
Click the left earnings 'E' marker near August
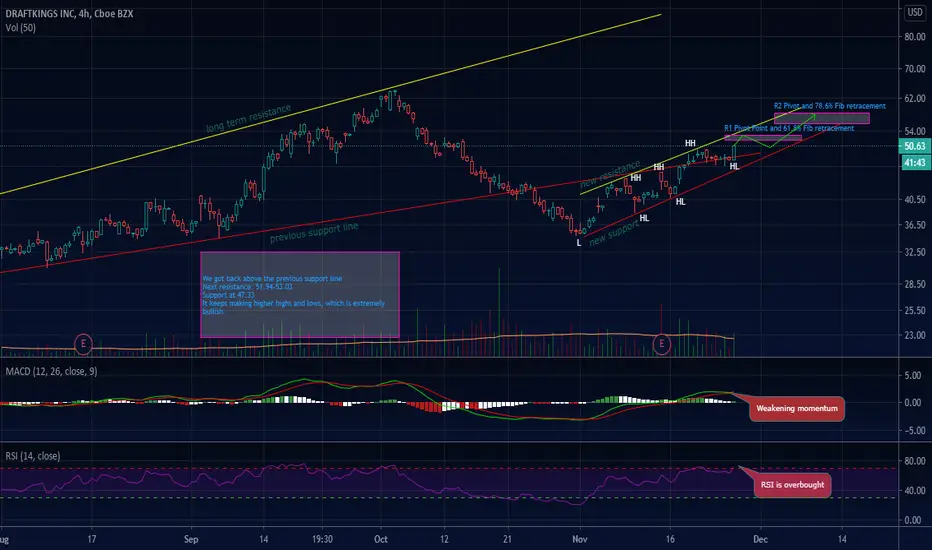click(83, 344)
